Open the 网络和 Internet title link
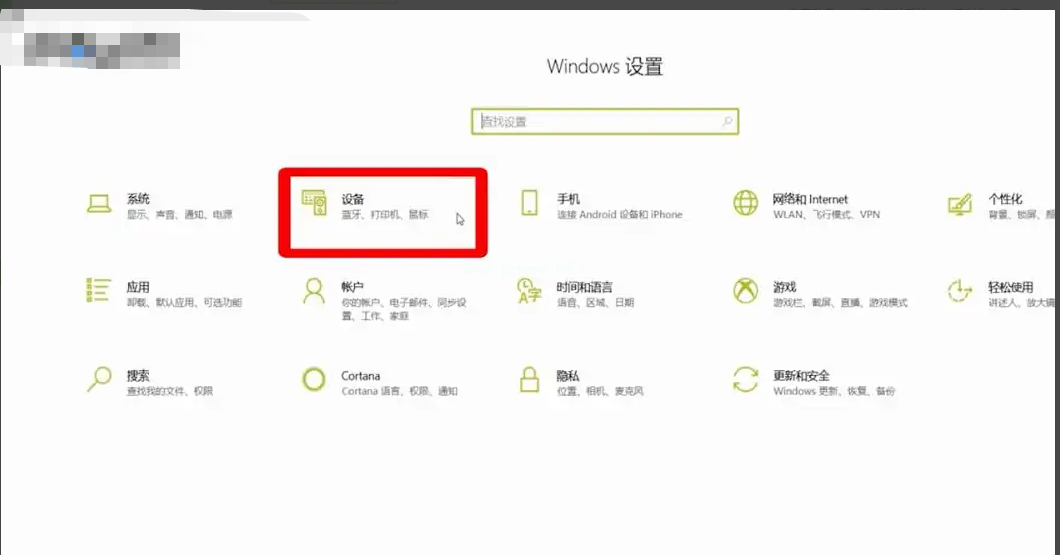1060x555 pixels. click(x=810, y=199)
